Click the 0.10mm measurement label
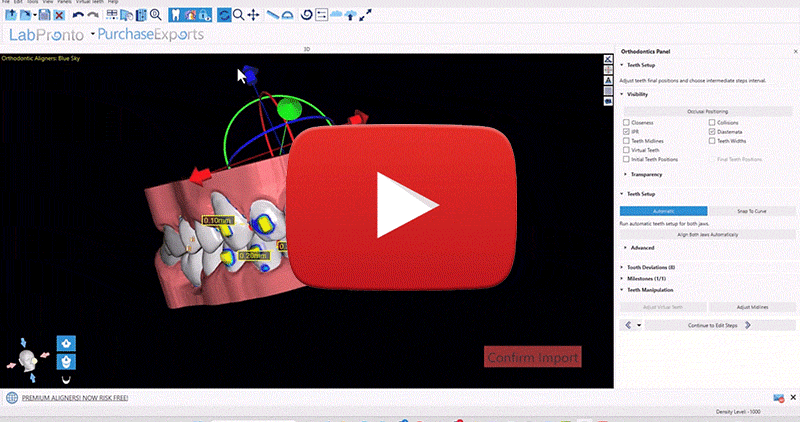The width and height of the screenshot is (800, 422). point(218,220)
